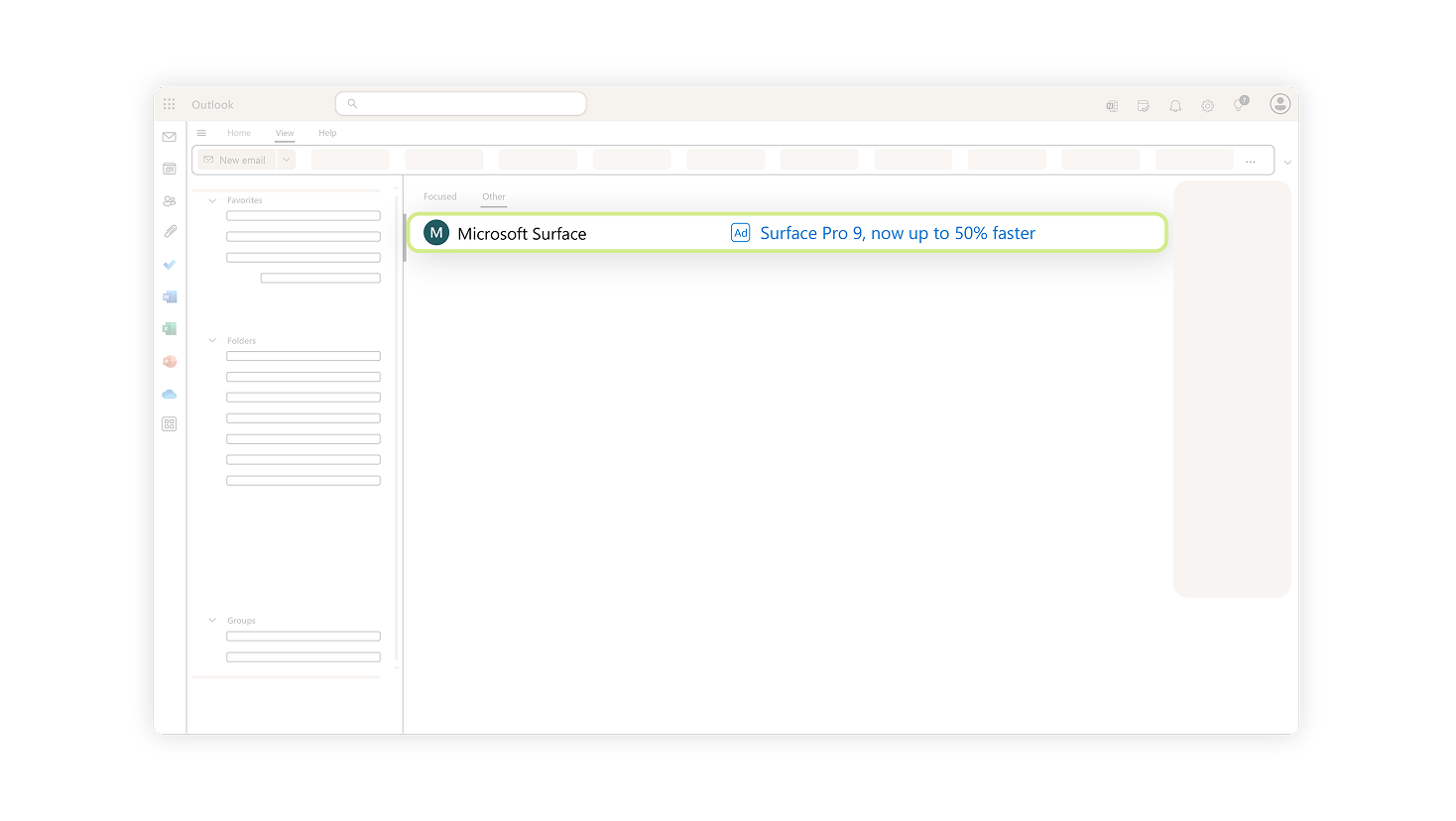The height and width of the screenshot is (821, 1456).
Task: Toggle the hamburger navigation pane button
Action: pyautogui.click(x=201, y=133)
